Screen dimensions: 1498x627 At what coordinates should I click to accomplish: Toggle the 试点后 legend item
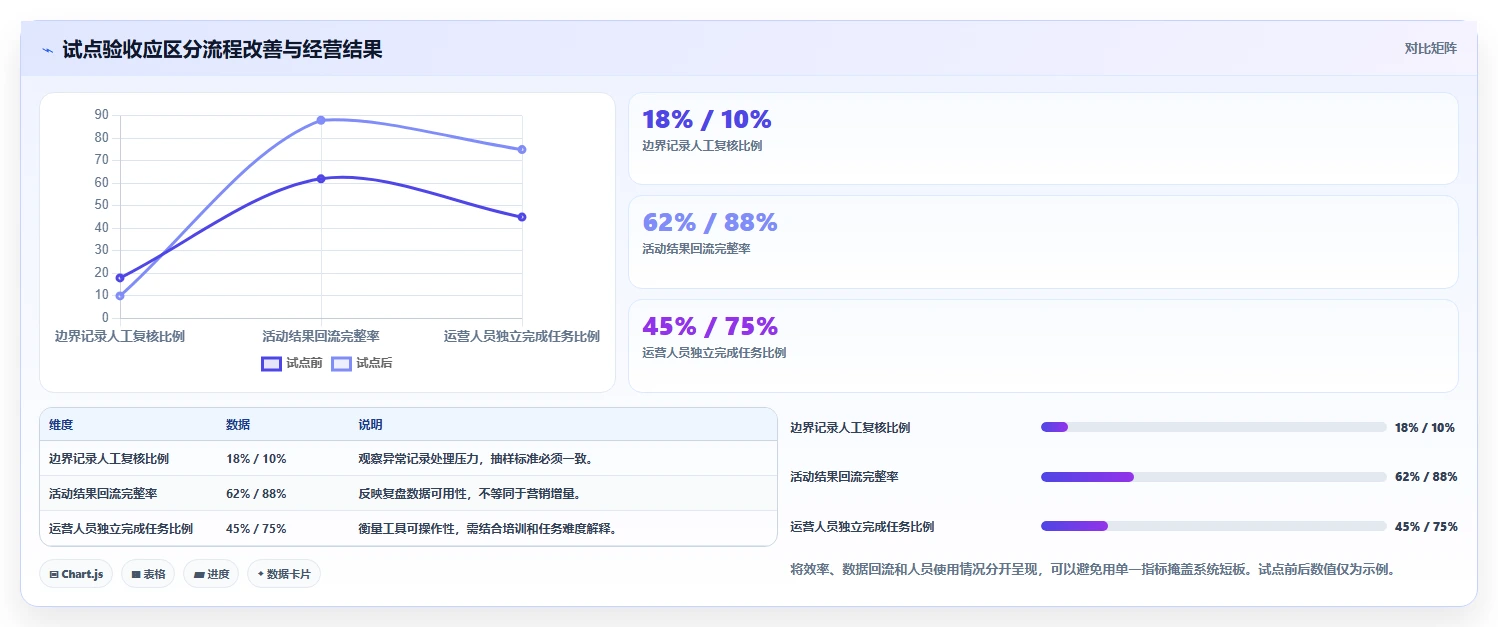click(x=362, y=363)
